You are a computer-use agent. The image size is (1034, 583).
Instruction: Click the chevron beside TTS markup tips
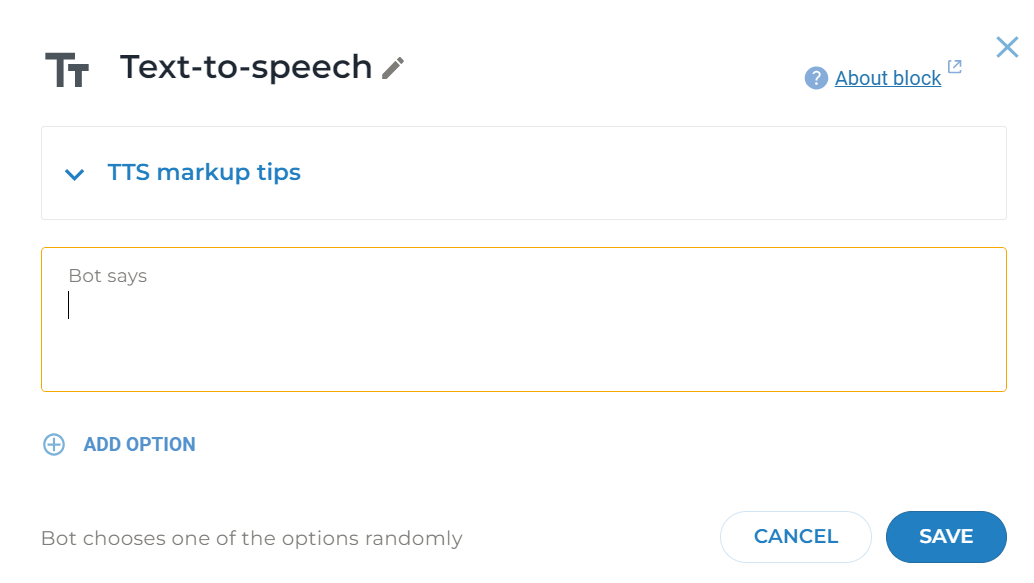pyautogui.click(x=74, y=174)
